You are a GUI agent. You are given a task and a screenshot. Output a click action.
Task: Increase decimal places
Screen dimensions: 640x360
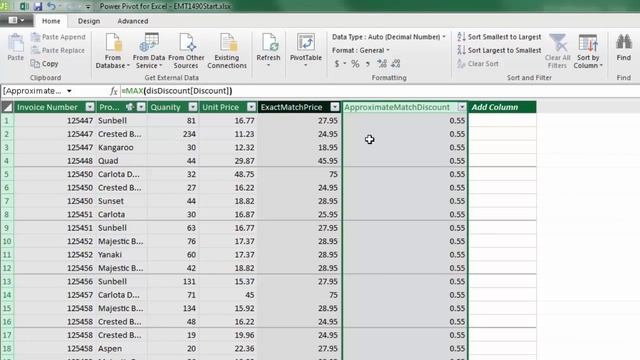click(x=382, y=63)
